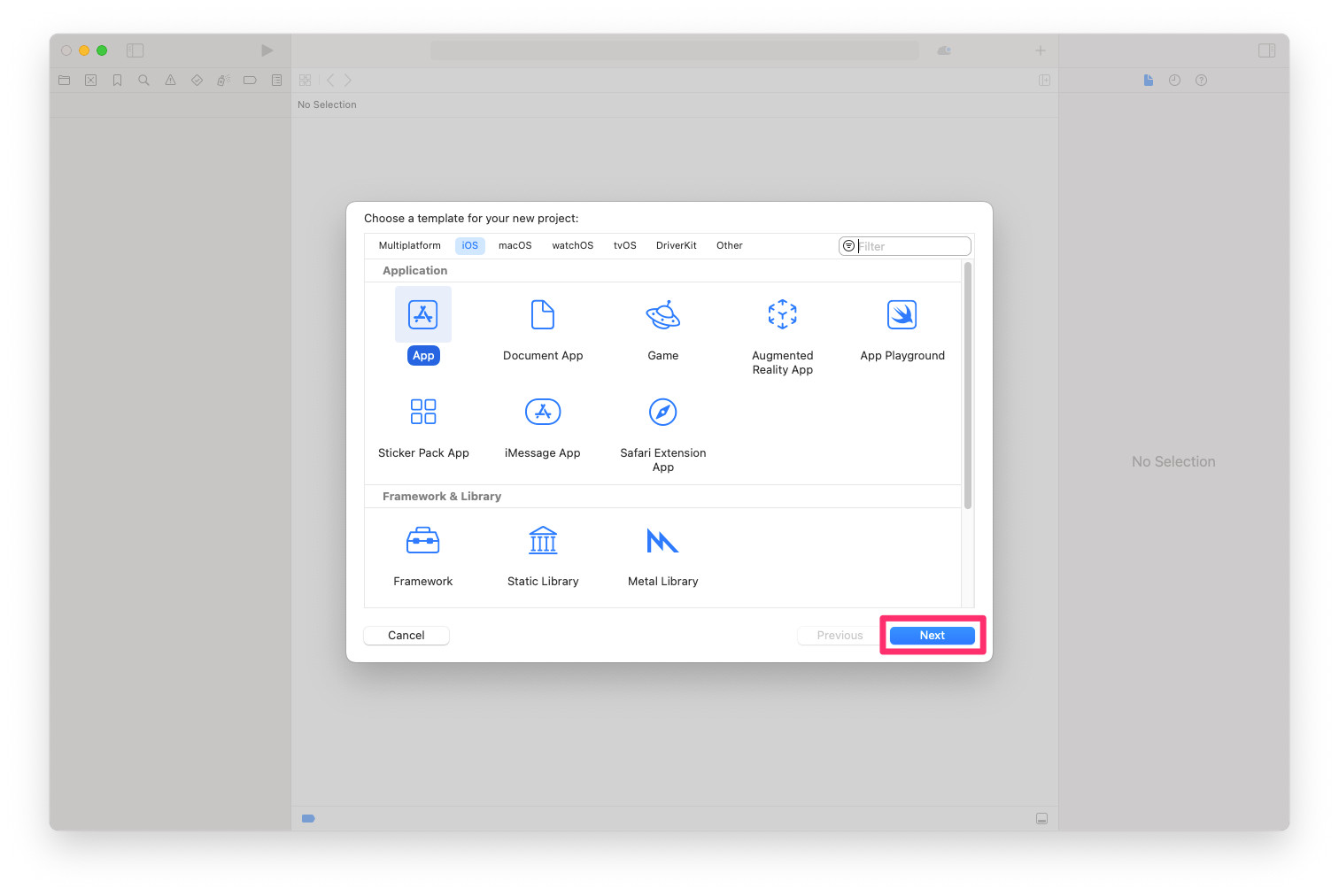Open the test navigator diamond icon
The width and height of the screenshot is (1339, 896).
pos(197,80)
